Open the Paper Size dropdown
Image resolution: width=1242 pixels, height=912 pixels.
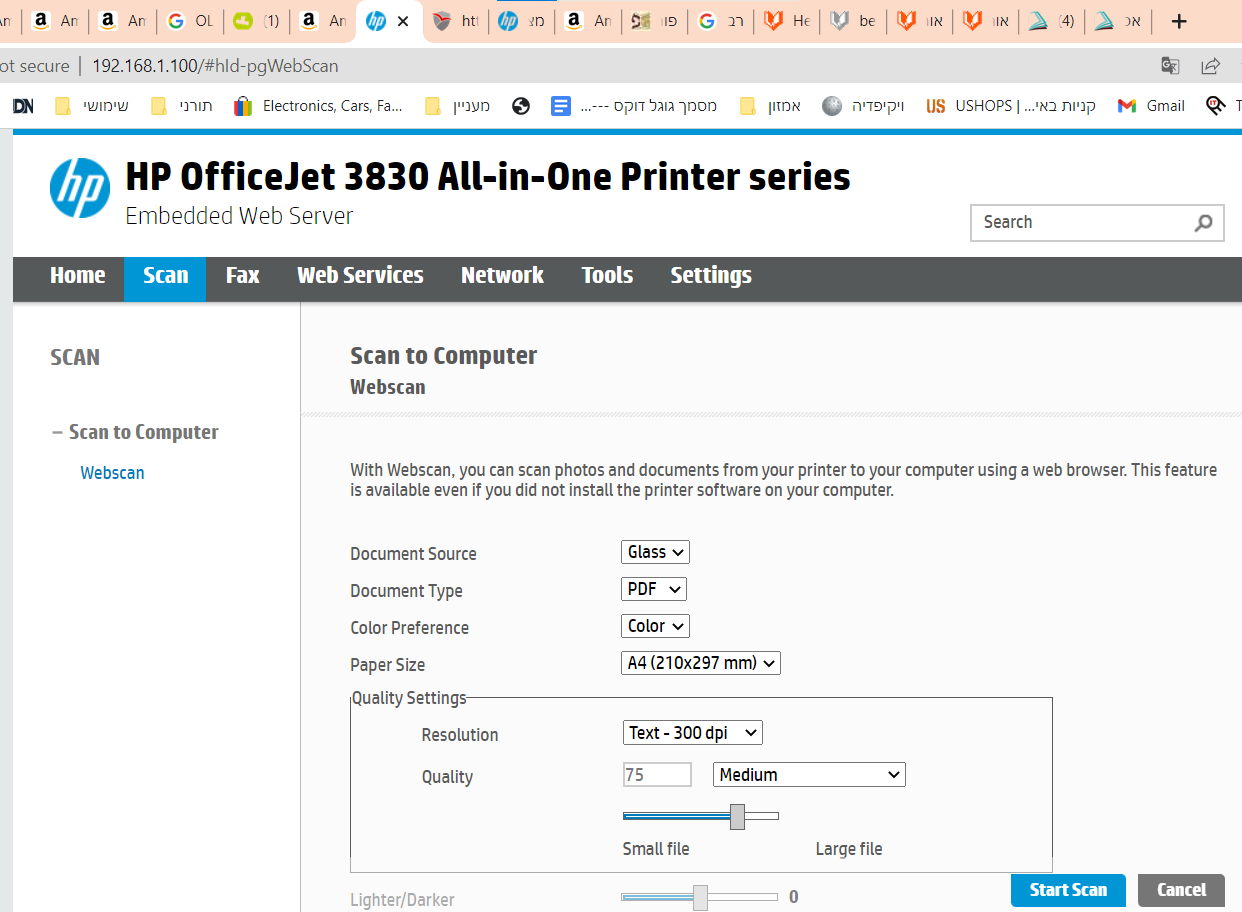700,663
